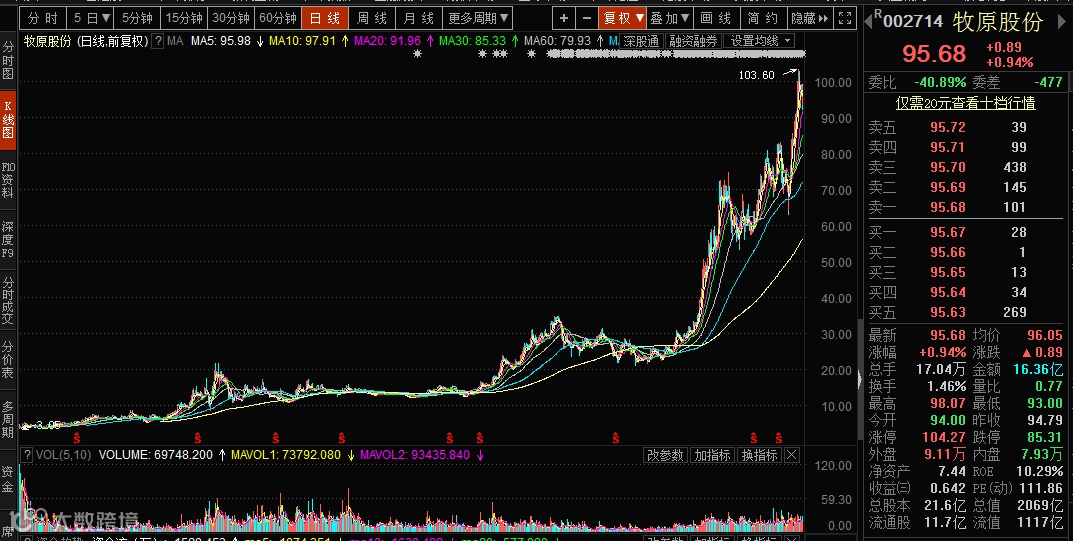Click 加指标 in the VOL panel

(x=712, y=455)
